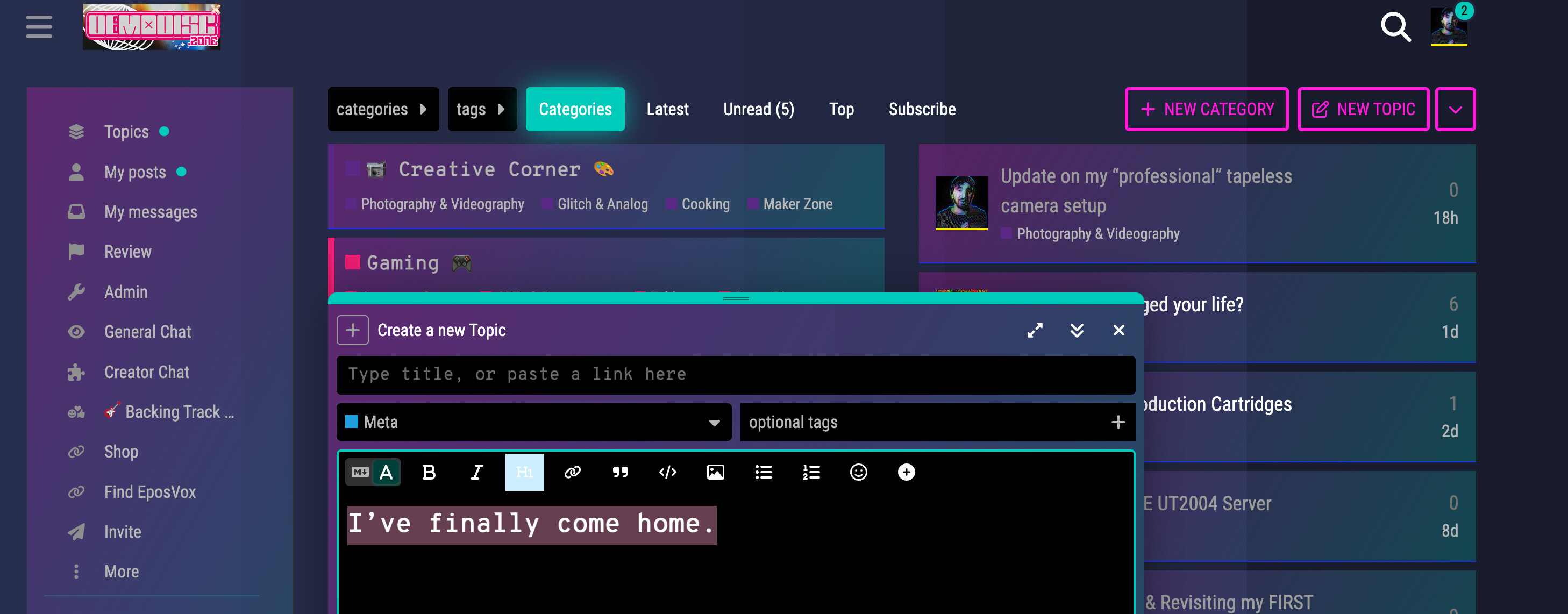Expand the categories filter dropdown

pyautogui.click(x=383, y=110)
